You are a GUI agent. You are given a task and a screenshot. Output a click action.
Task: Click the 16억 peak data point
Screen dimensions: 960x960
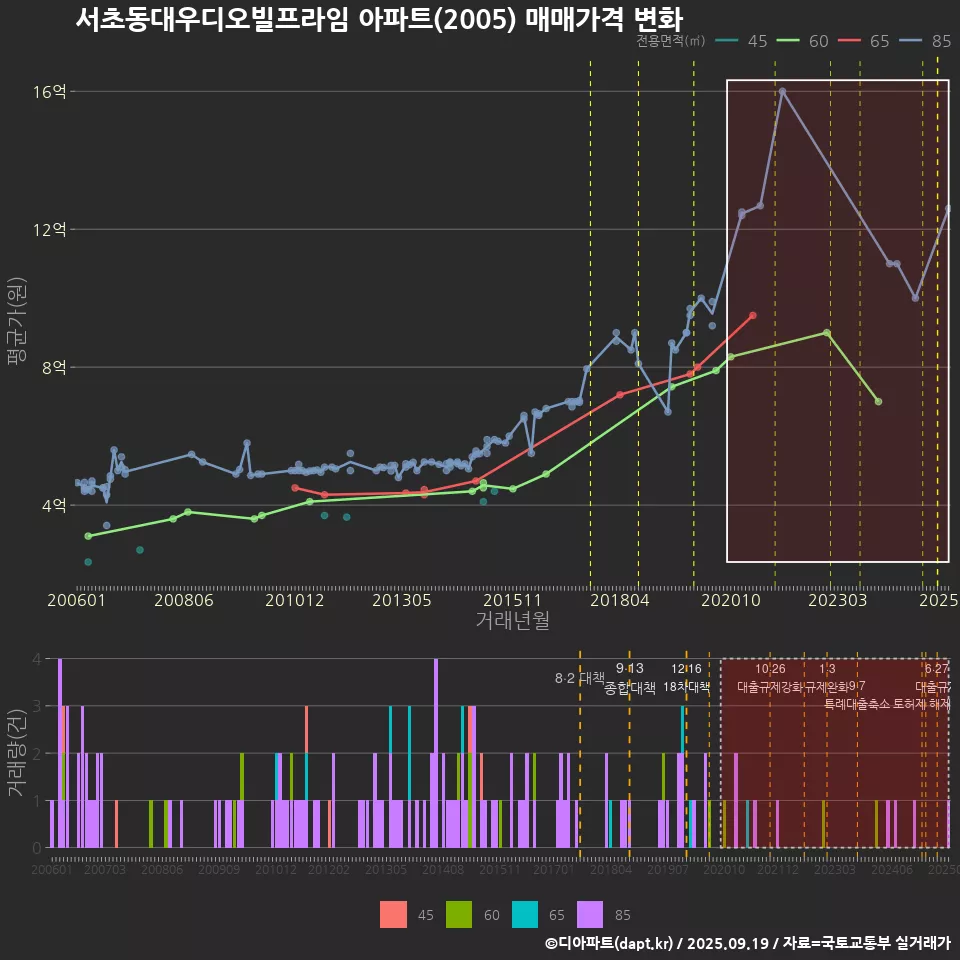point(782,91)
